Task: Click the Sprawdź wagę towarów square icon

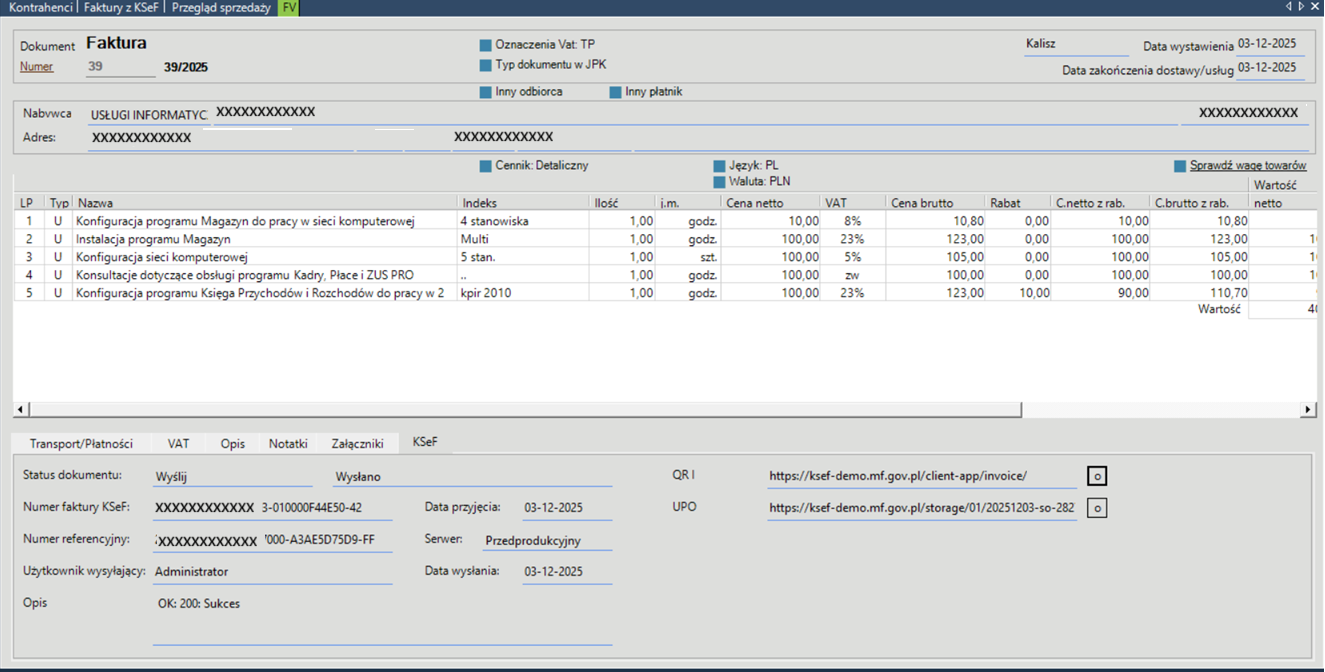Action: pyautogui.click(x=1180, y=166)
